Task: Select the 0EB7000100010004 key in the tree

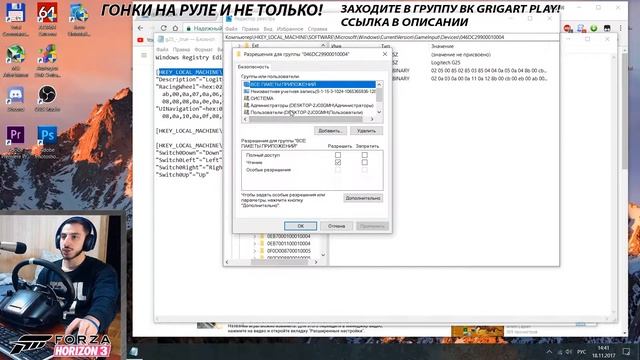Action: (289, 236)
